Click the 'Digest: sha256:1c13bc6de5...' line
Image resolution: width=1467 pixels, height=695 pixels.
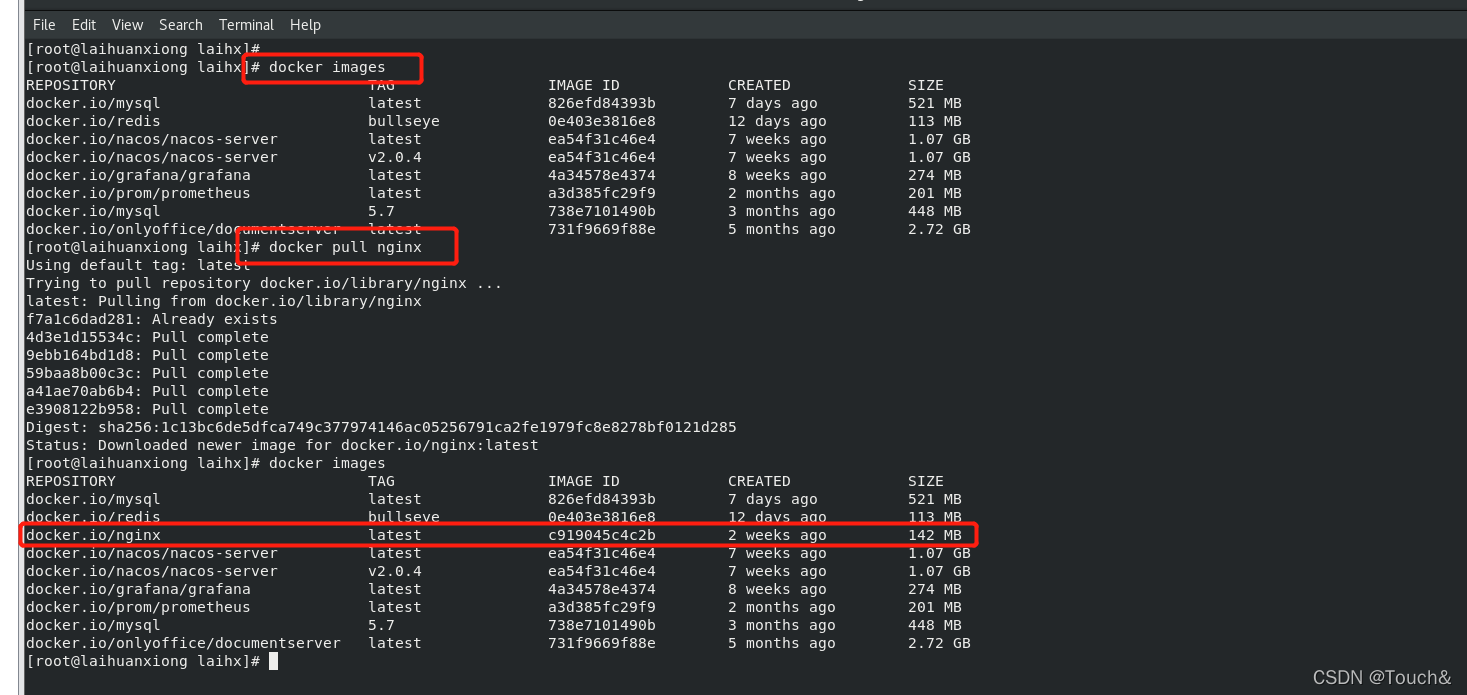(x=381, y=427)
